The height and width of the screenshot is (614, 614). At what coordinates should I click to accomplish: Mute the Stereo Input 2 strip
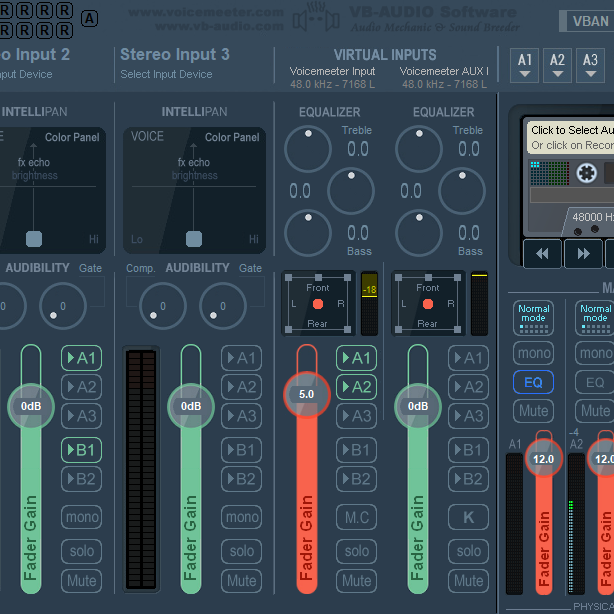pyautogui.click(x=81, y=581)
